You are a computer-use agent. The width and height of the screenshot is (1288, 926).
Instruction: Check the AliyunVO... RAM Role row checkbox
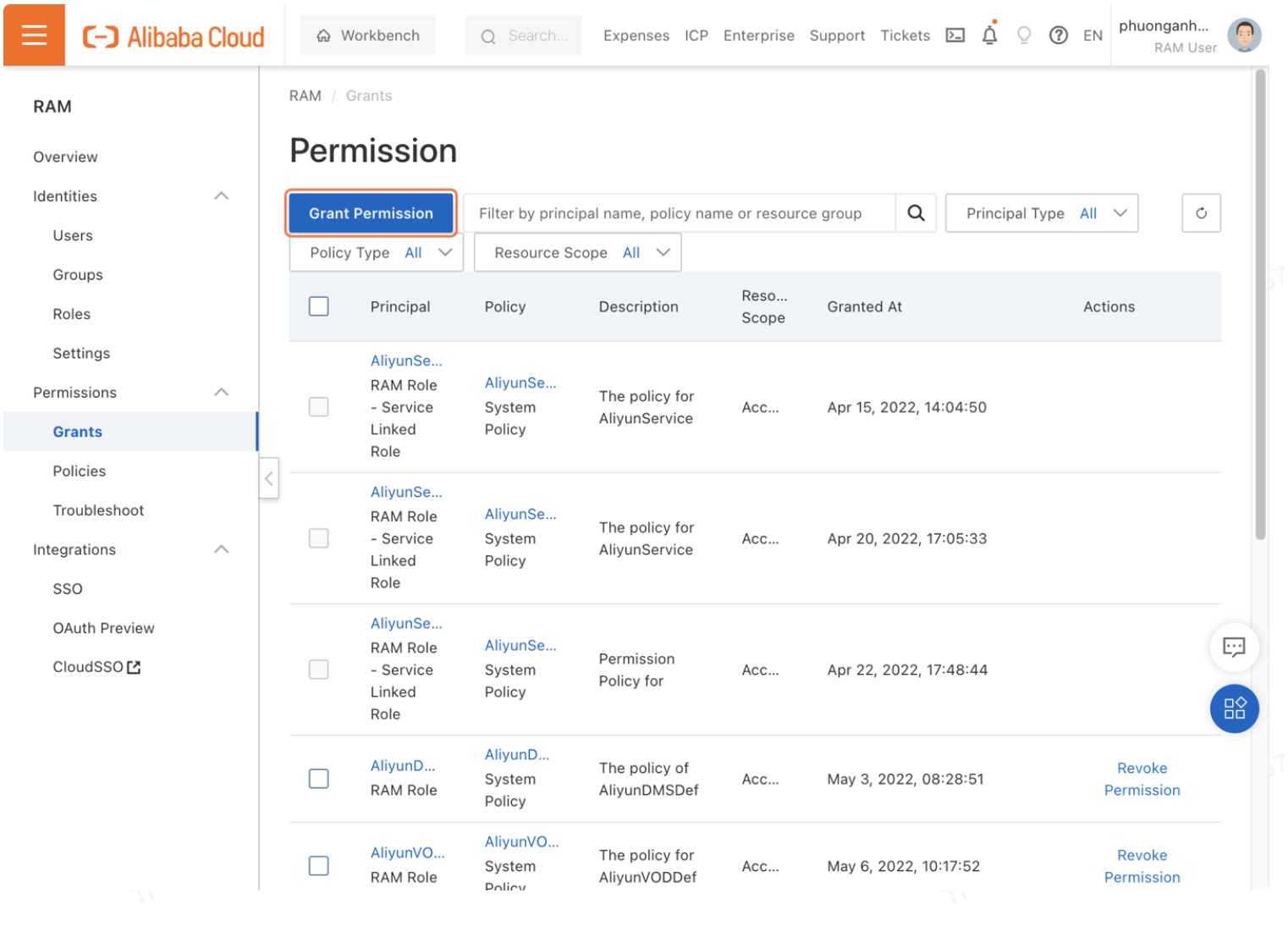point(319,866)
